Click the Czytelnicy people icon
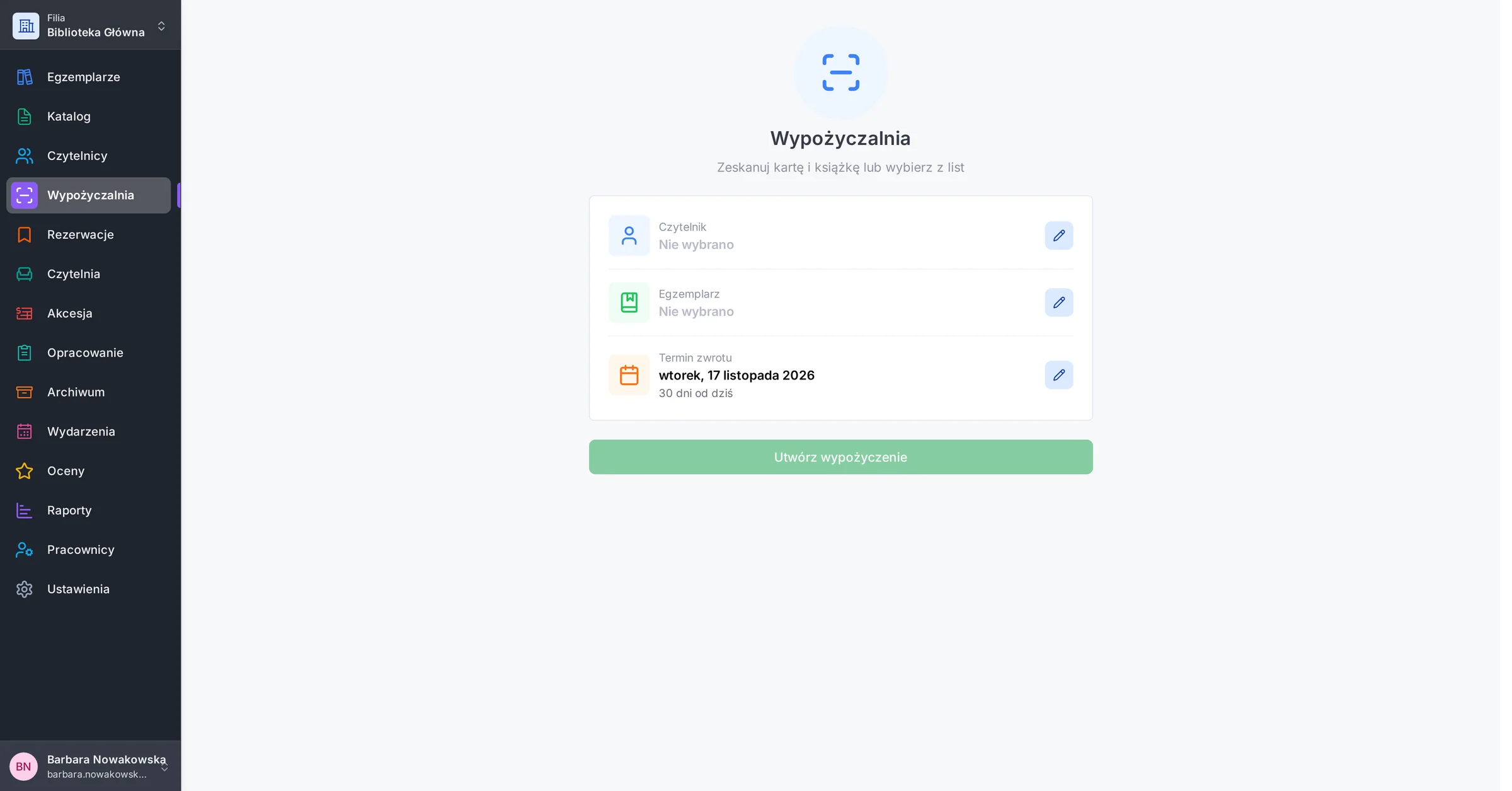This screenshot has height=791, width=1512. click(x=25, y=156)
